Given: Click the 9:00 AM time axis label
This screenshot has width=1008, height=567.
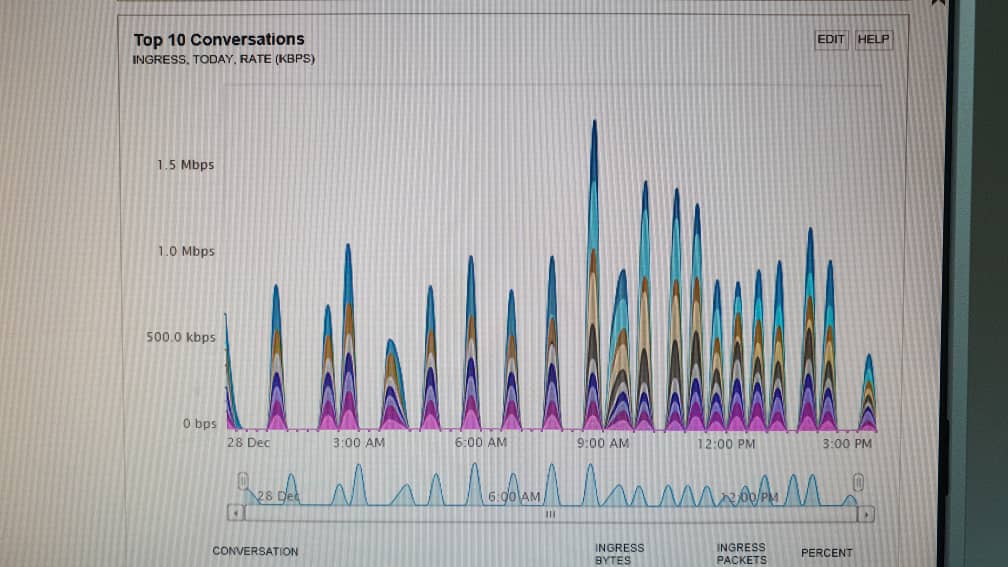Looking at the screenshot, I should coord(603,444).
